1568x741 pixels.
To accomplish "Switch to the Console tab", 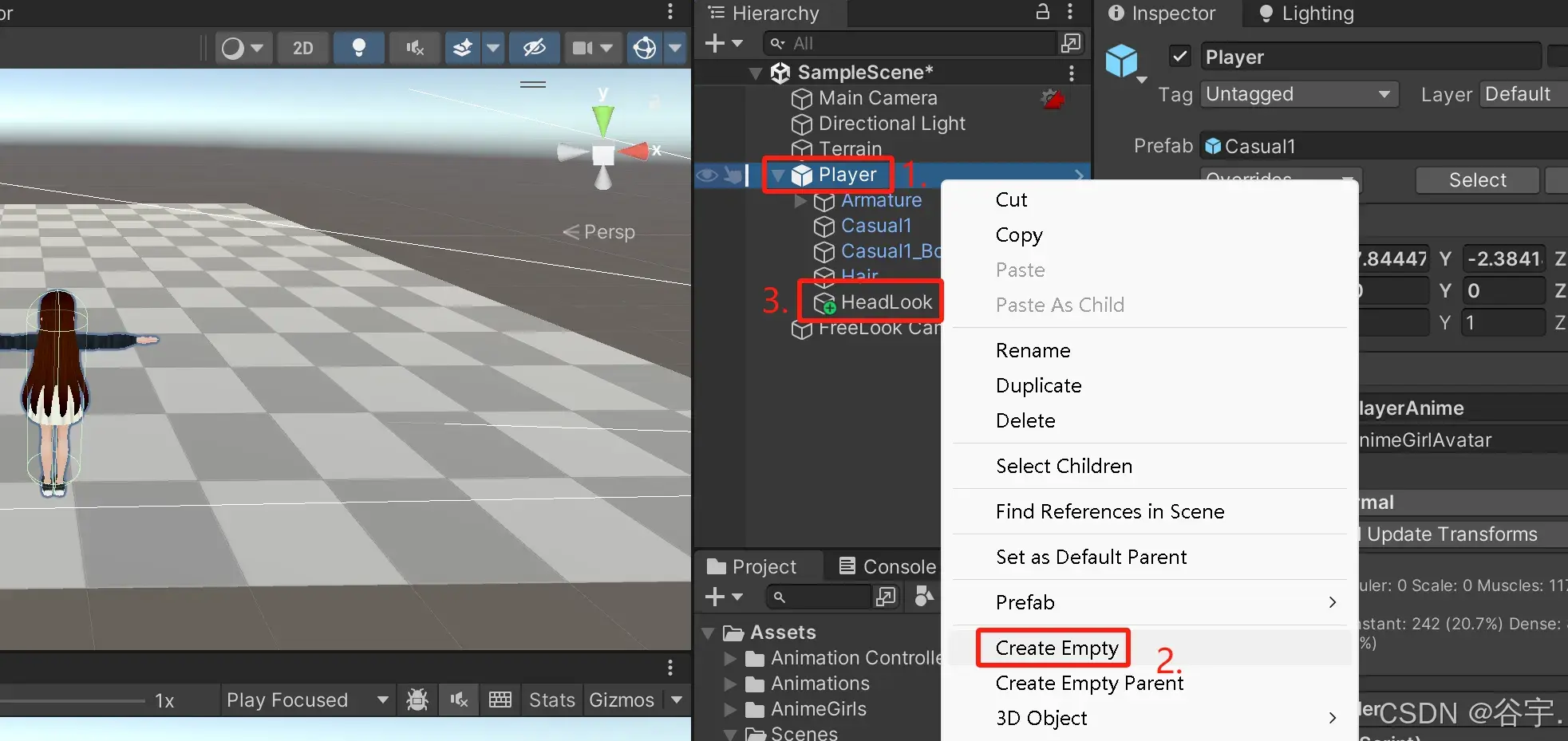I will click(x=887, y=567).
